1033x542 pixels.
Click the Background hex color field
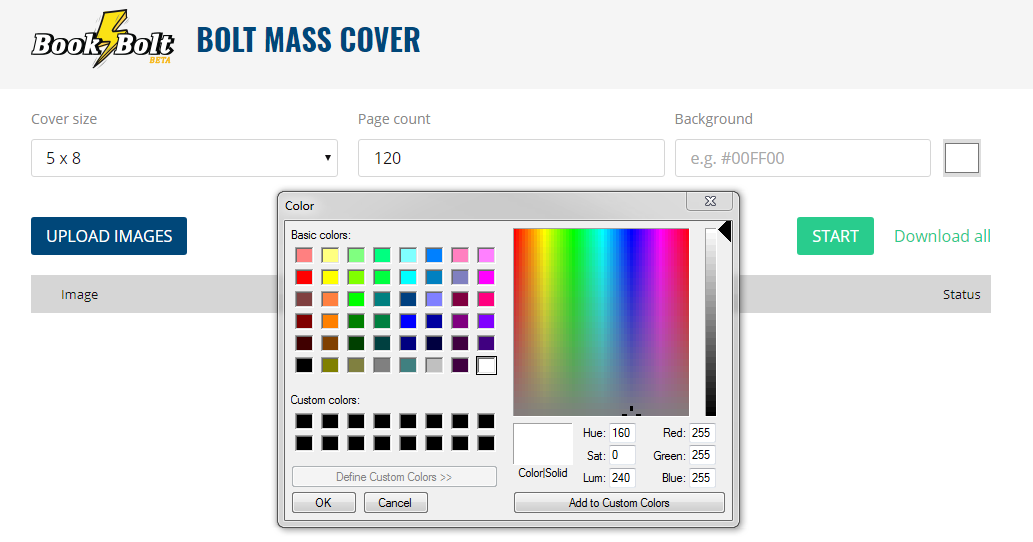point(802,158)
